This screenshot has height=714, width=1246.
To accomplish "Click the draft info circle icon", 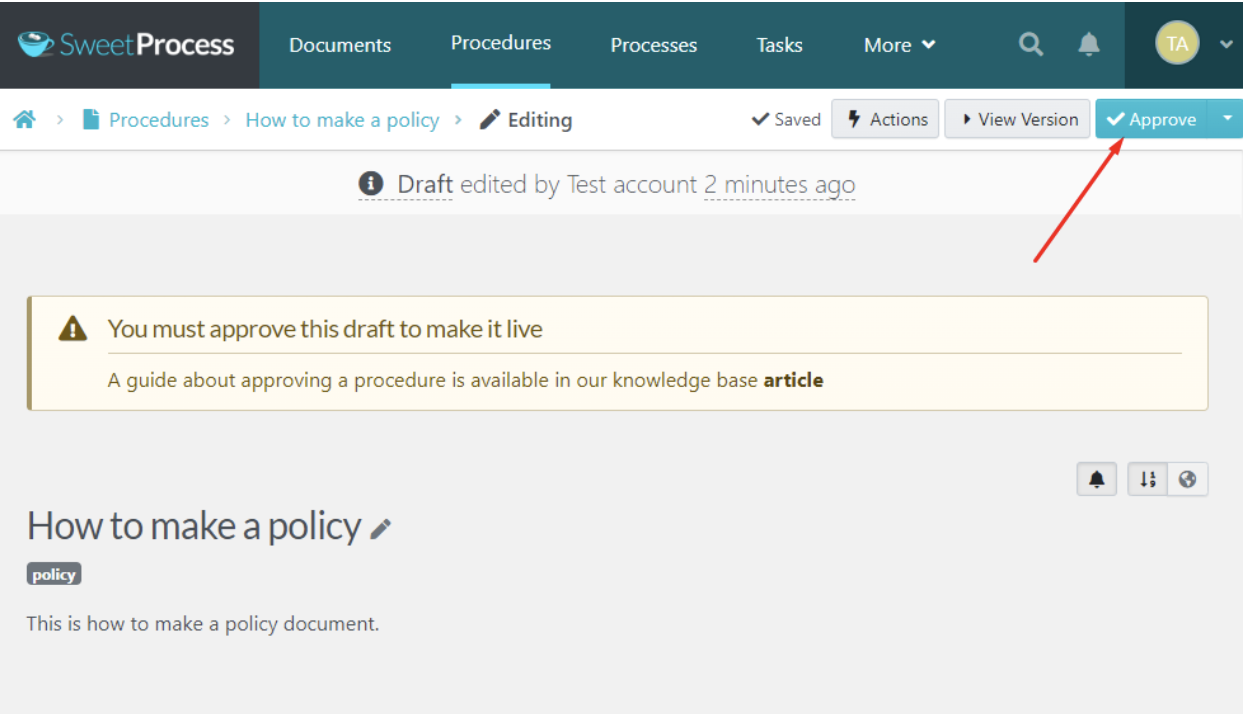I will (x=371, y=184).
